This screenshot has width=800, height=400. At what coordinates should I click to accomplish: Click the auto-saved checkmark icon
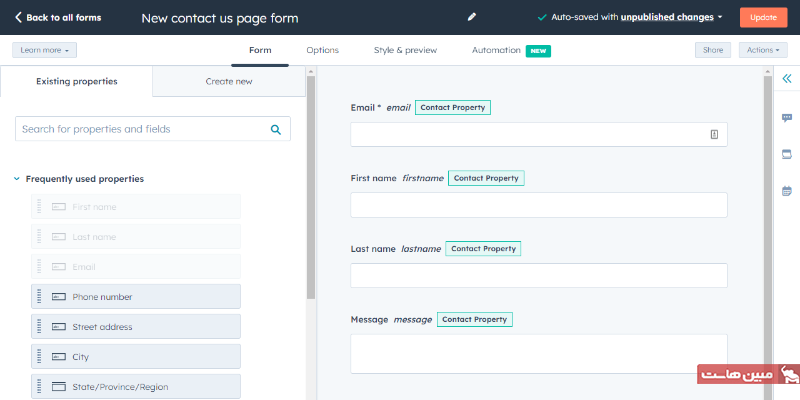coord(542,17)
